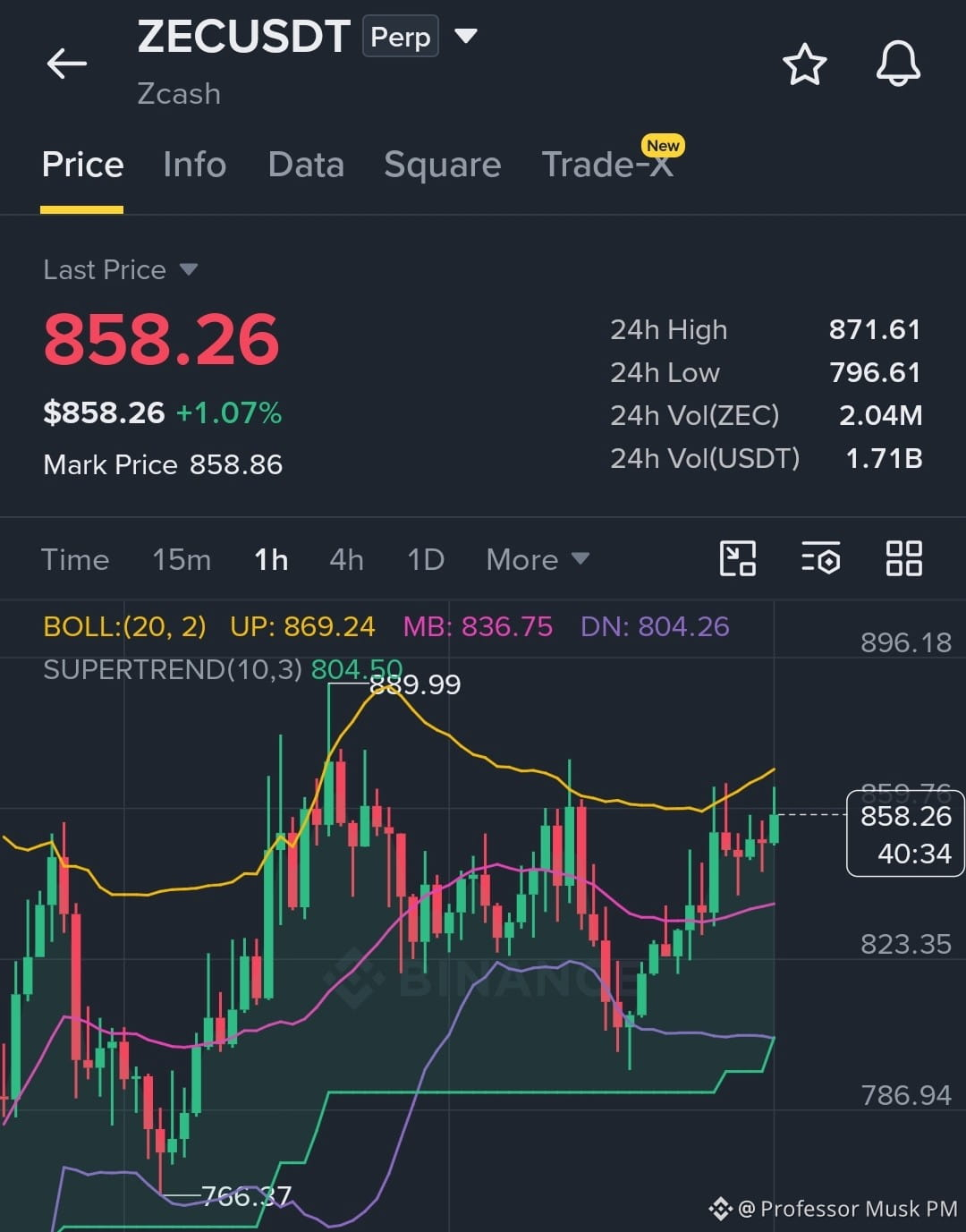
Task: Select the 15m timeframe
Action: pos(182,560)
